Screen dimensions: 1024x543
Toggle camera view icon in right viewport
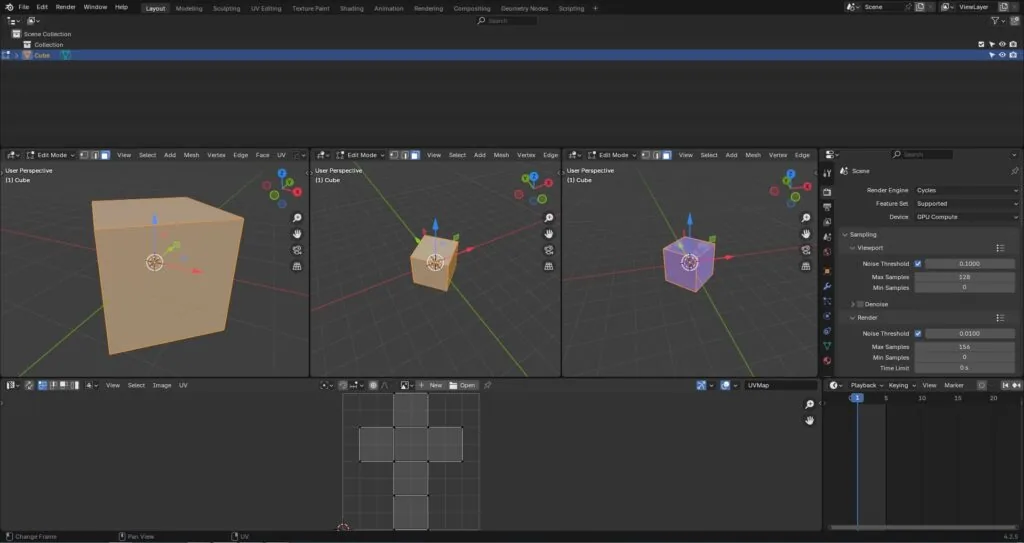pos(806,250)
